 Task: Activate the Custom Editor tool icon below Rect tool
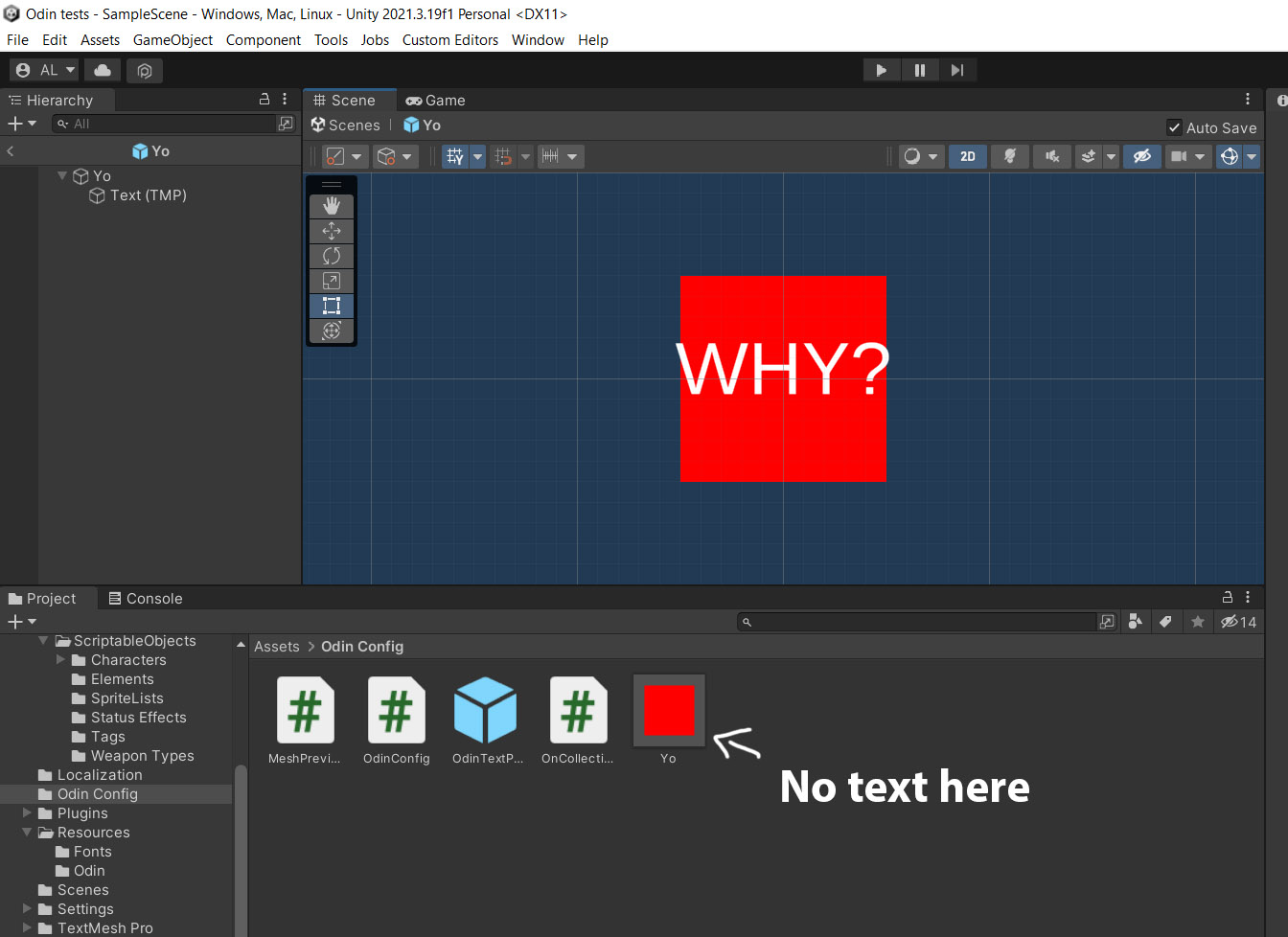click(331, 331)
